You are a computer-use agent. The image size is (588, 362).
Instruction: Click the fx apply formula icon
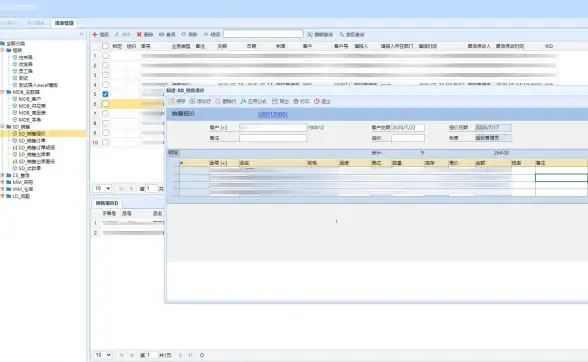(243, 101)
